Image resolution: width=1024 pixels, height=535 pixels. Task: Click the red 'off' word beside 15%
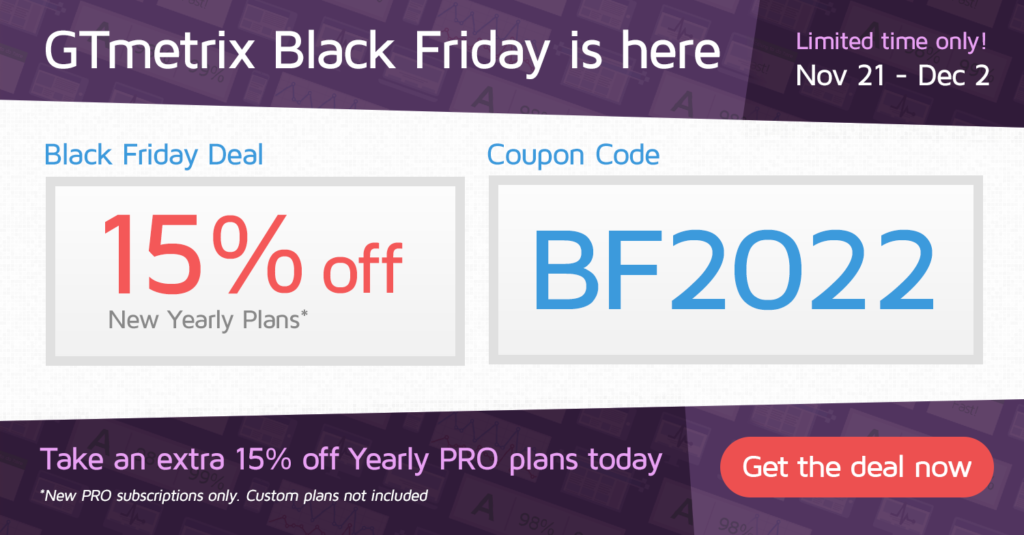point(362,268)
